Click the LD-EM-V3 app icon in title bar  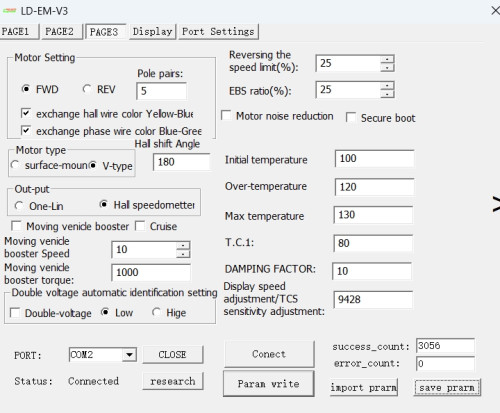point(9,11)
